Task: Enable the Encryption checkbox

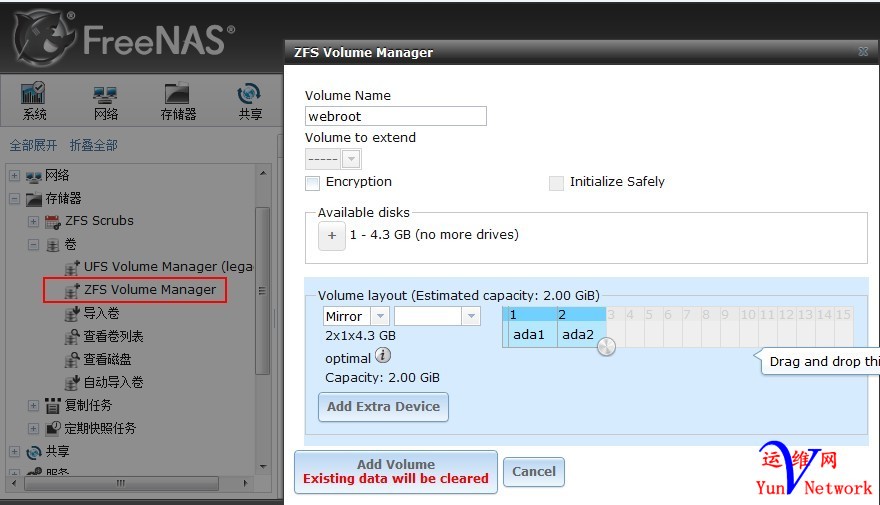Action: tap(312, 183)
